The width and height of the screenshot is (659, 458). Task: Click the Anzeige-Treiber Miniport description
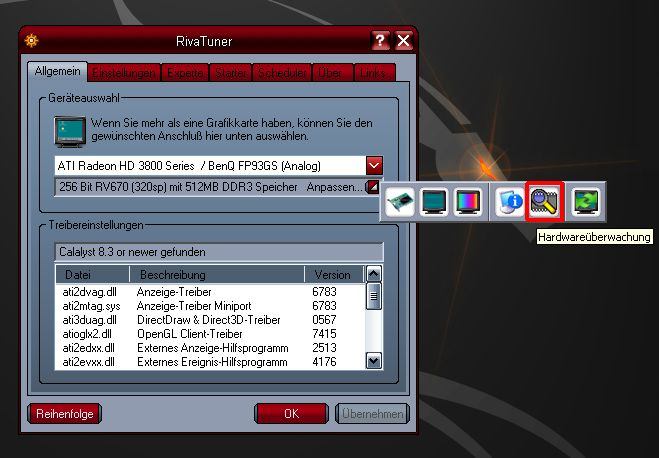194,306
